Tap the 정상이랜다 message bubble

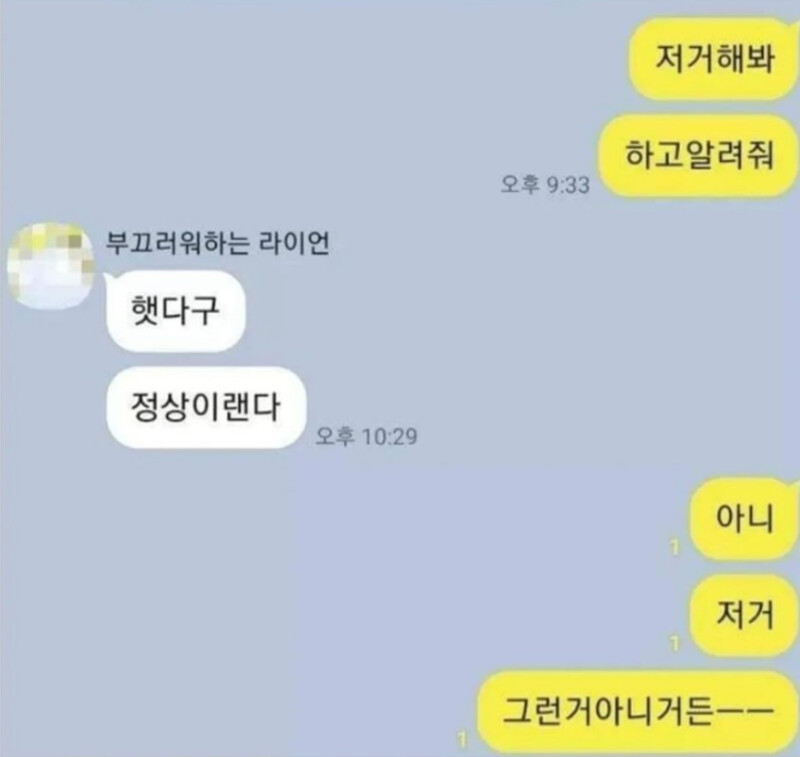click(206, 407)
